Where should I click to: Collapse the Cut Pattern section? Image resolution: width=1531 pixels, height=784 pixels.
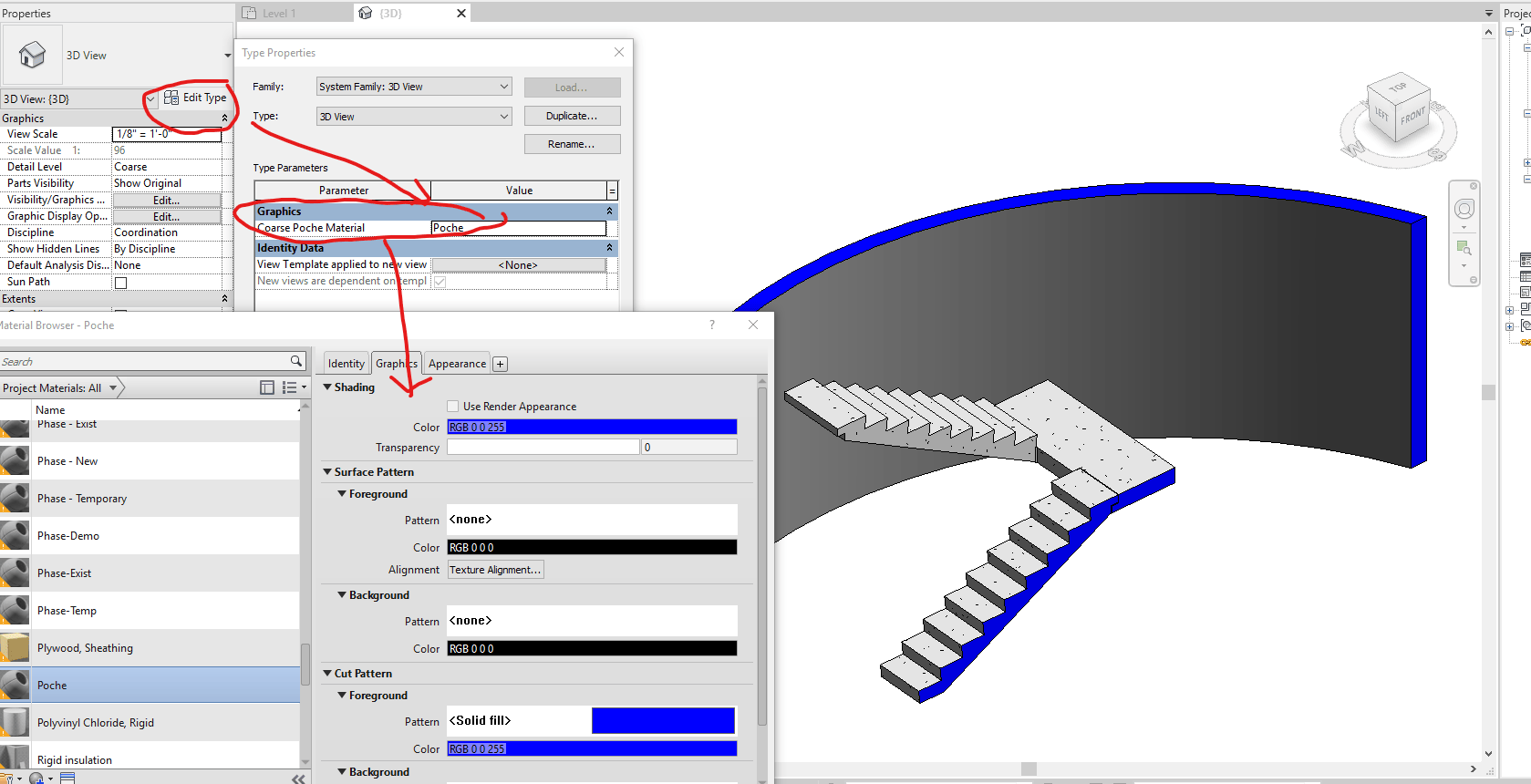pos(327,673)
